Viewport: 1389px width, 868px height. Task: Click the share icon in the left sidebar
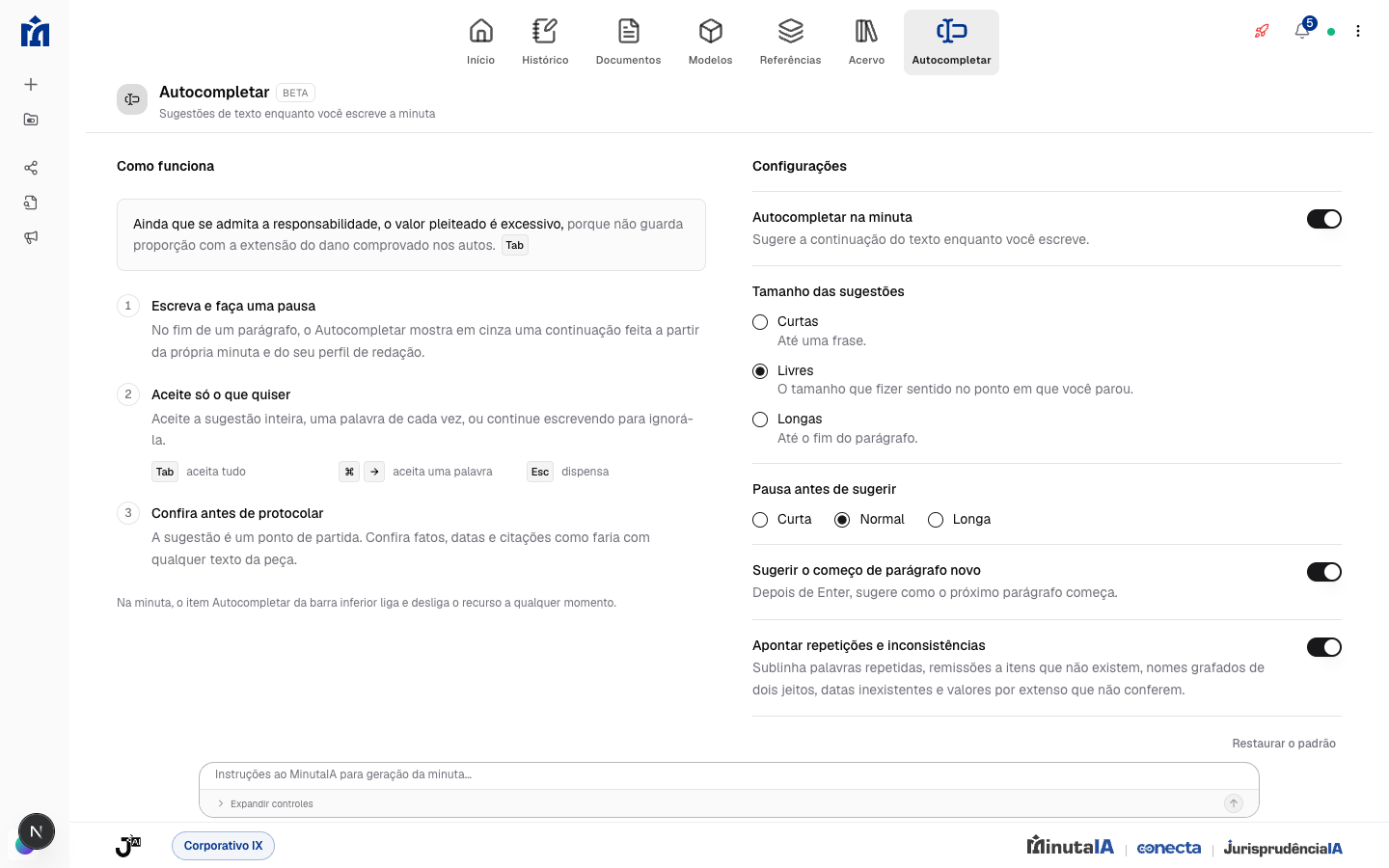point(31,168)
